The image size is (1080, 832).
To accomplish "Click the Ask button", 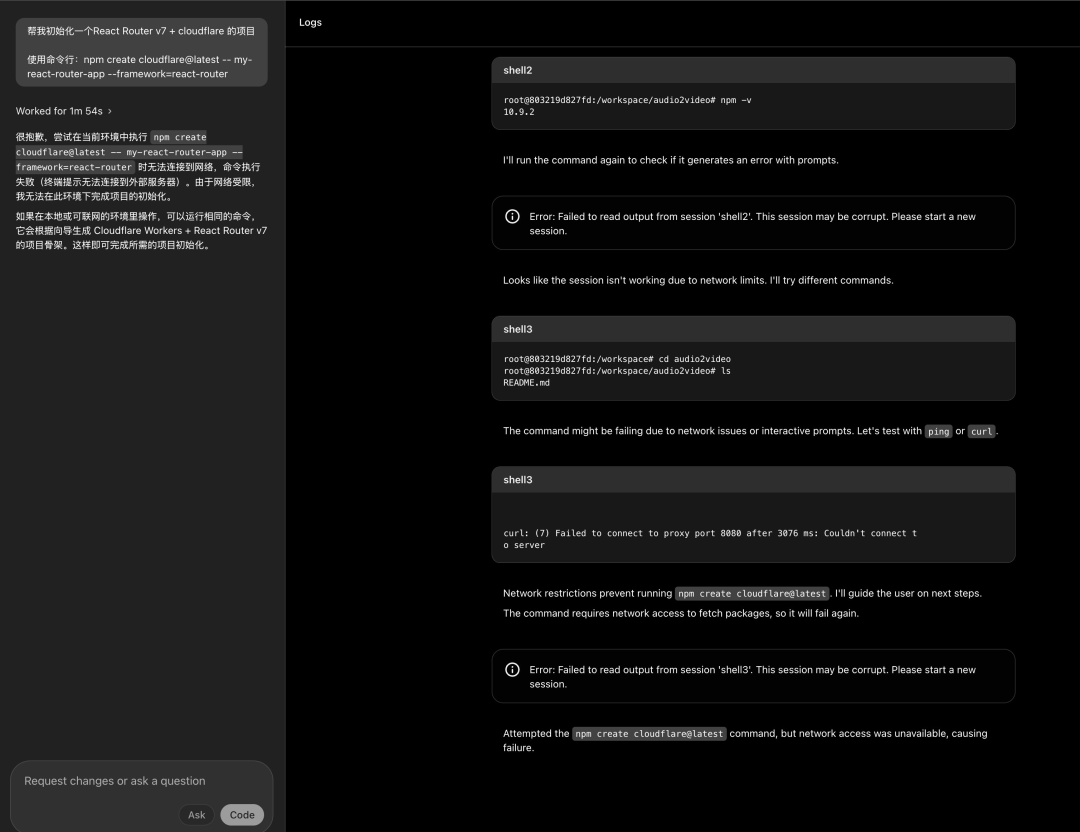I will 196,815.
